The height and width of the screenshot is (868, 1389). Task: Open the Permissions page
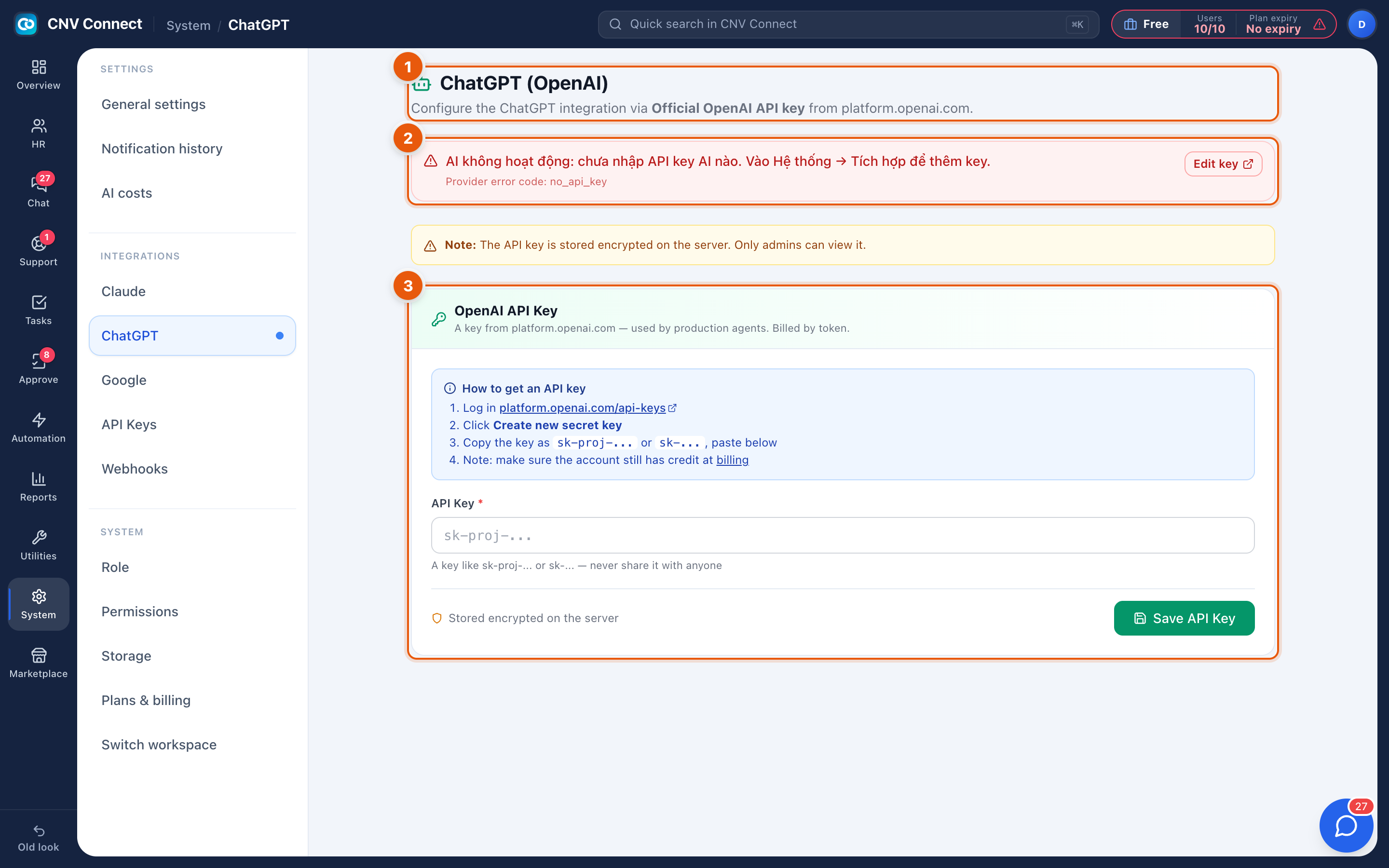[192, 611]
